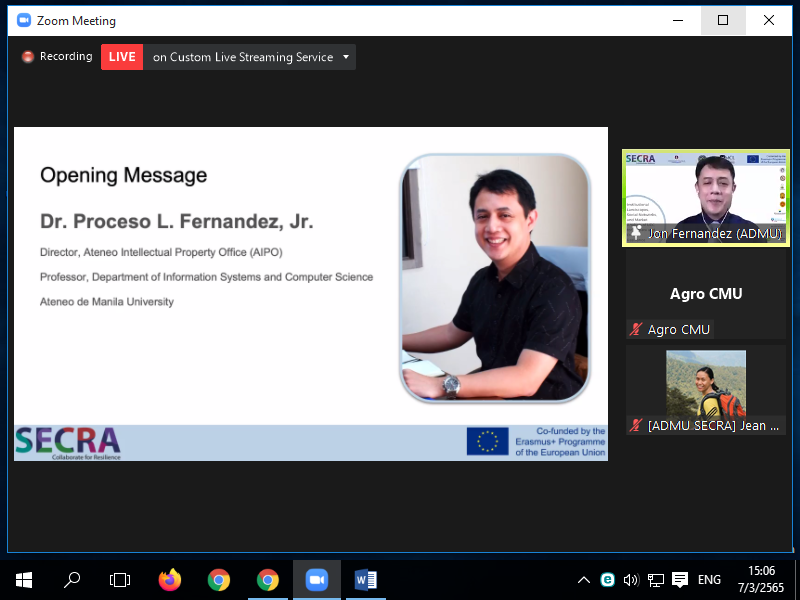The height and width of the screenshot is (600, 800).
Task: Close the Zoom Meeting window
Action: pyautogui.click(x=769, y=20)
